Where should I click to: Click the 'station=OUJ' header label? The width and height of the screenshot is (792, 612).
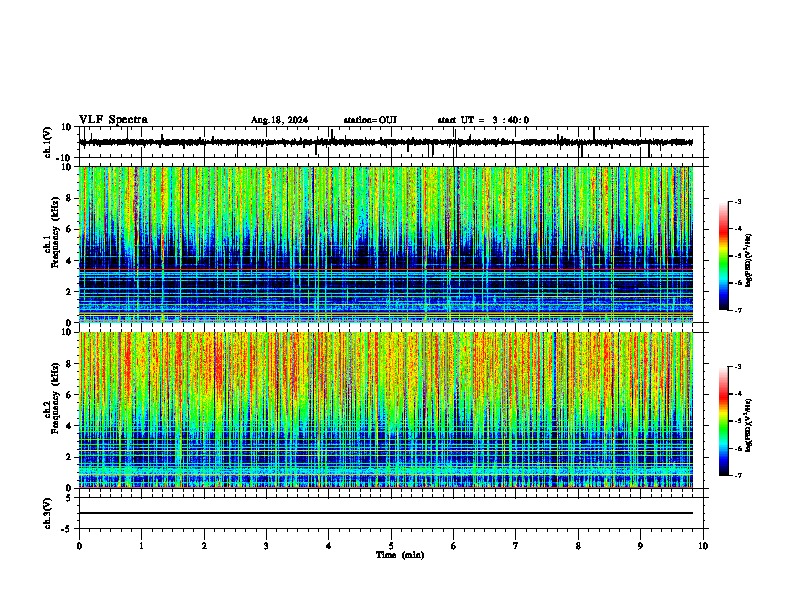(370, 120)
